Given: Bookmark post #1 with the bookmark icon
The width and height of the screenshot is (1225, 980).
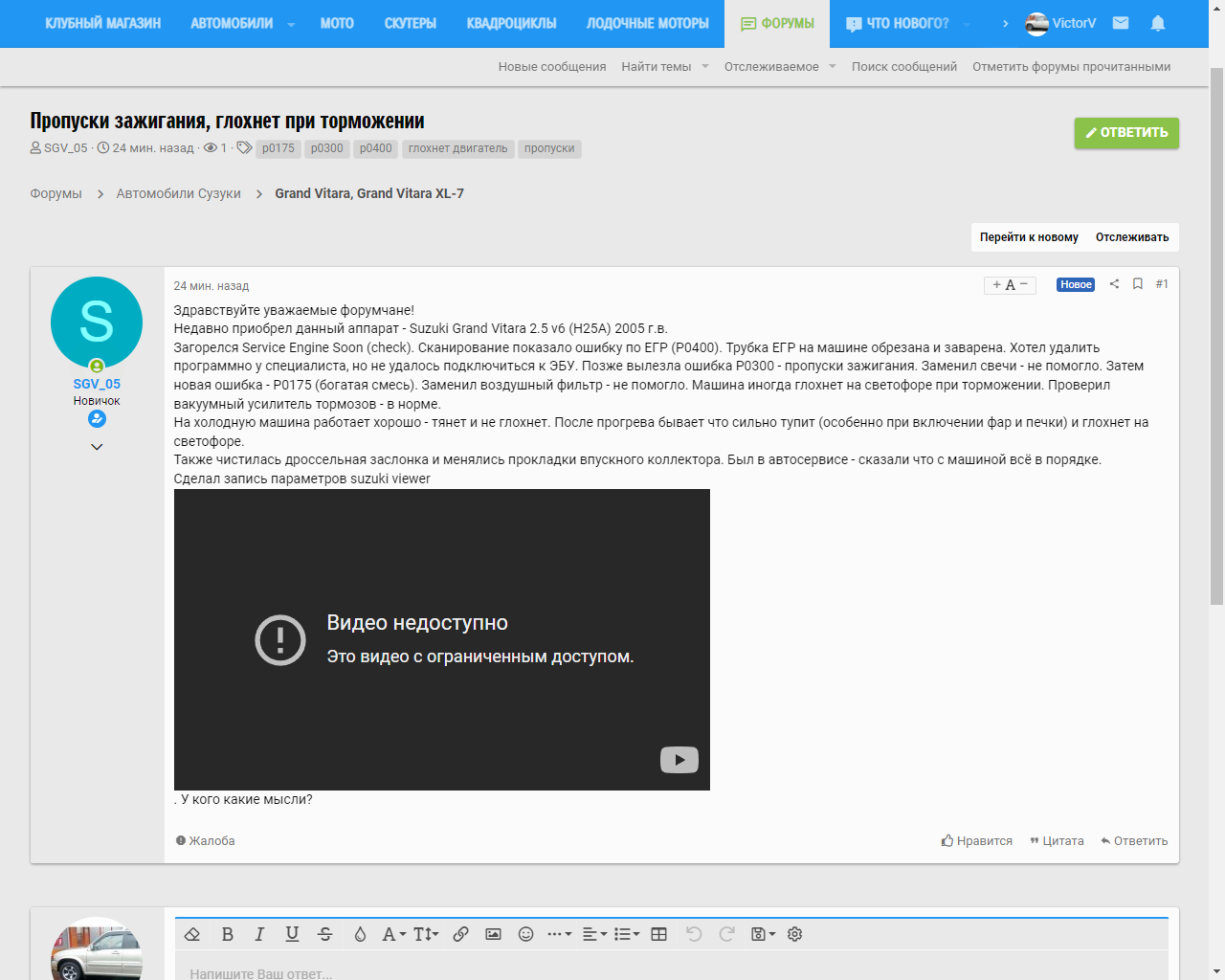Looking at the screenshot, I should point(1138,284).
